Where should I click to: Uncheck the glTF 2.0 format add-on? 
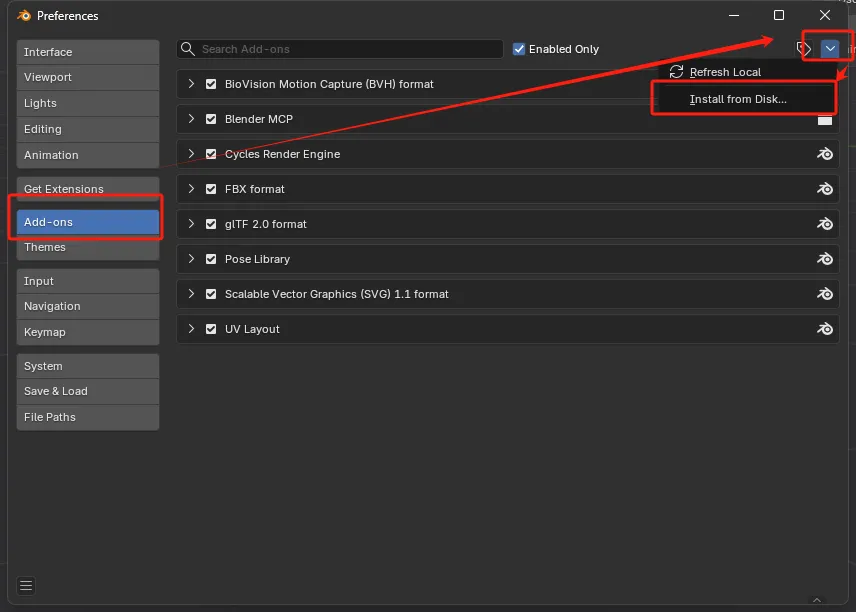(211, 224)
